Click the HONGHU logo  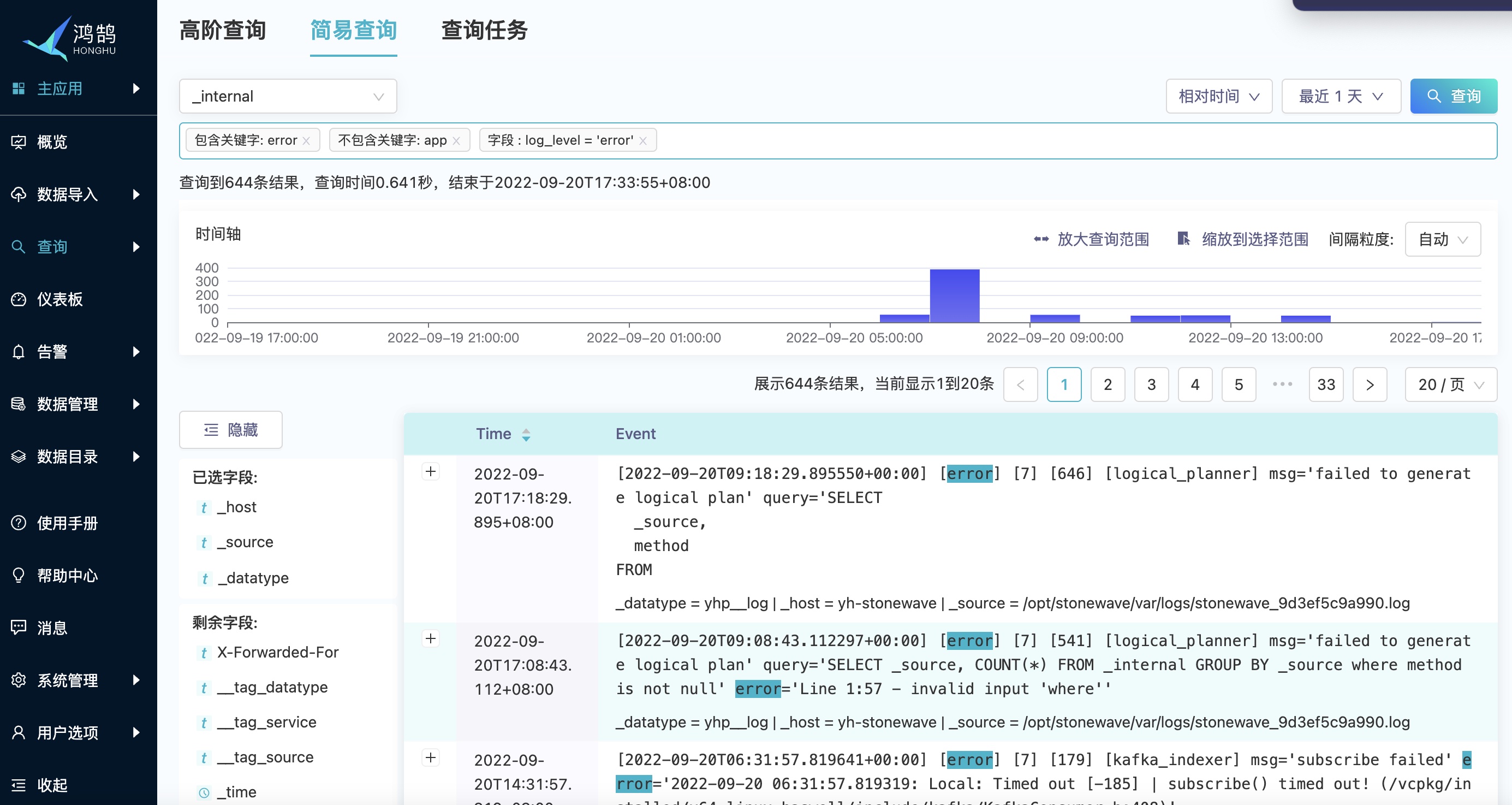coord(69,38)
